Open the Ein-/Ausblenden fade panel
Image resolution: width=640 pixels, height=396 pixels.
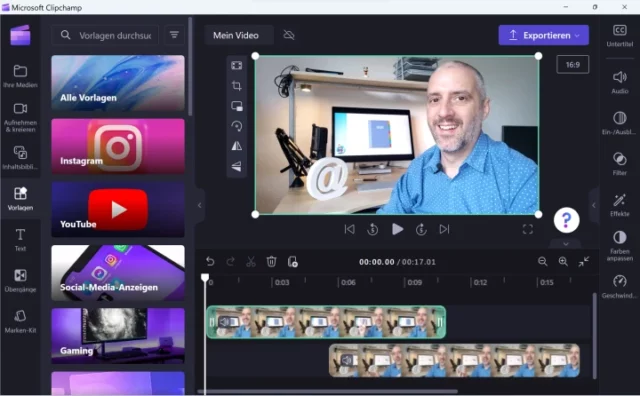coord(620,123)
